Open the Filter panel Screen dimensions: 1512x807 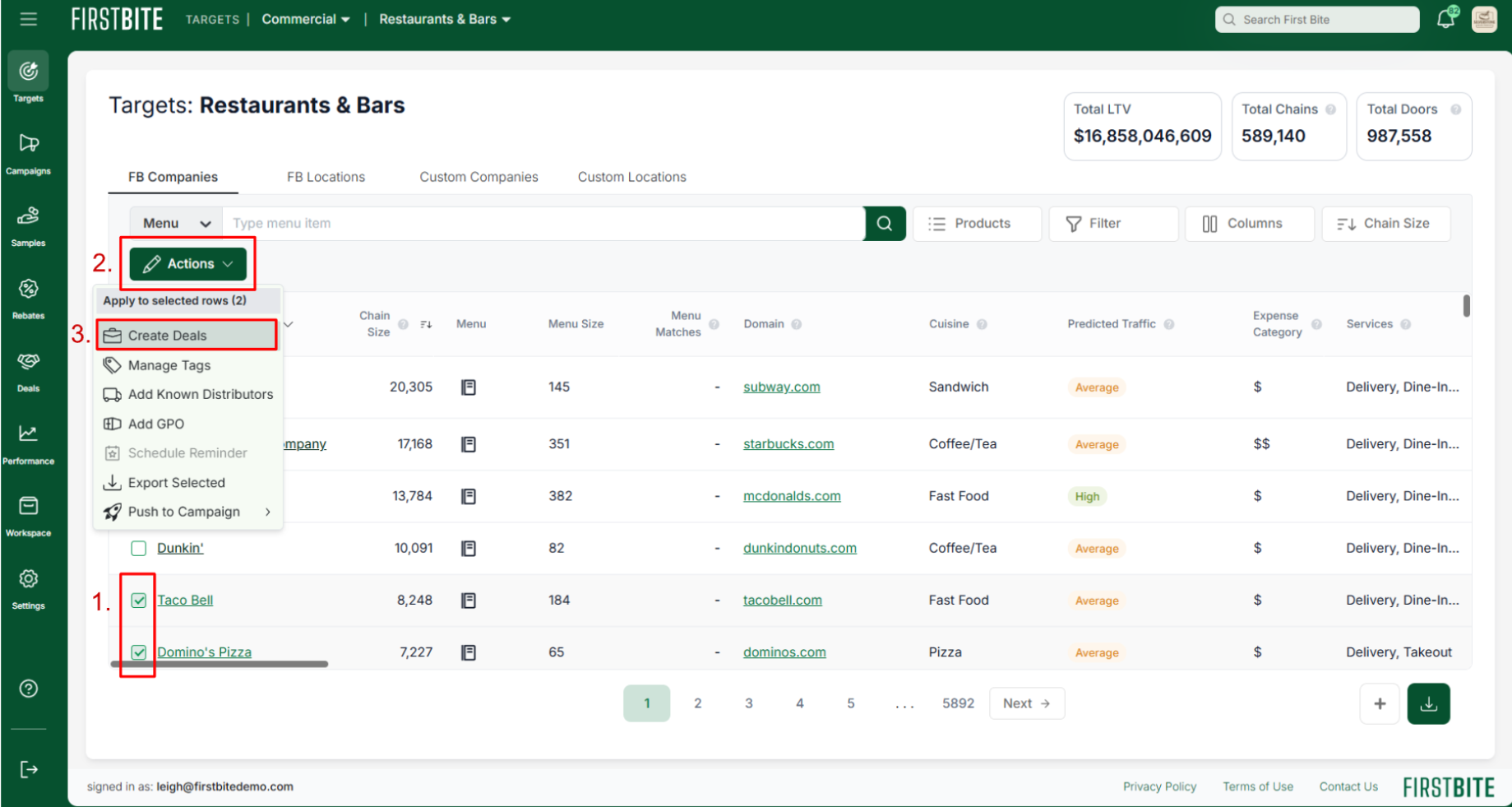1112,224
